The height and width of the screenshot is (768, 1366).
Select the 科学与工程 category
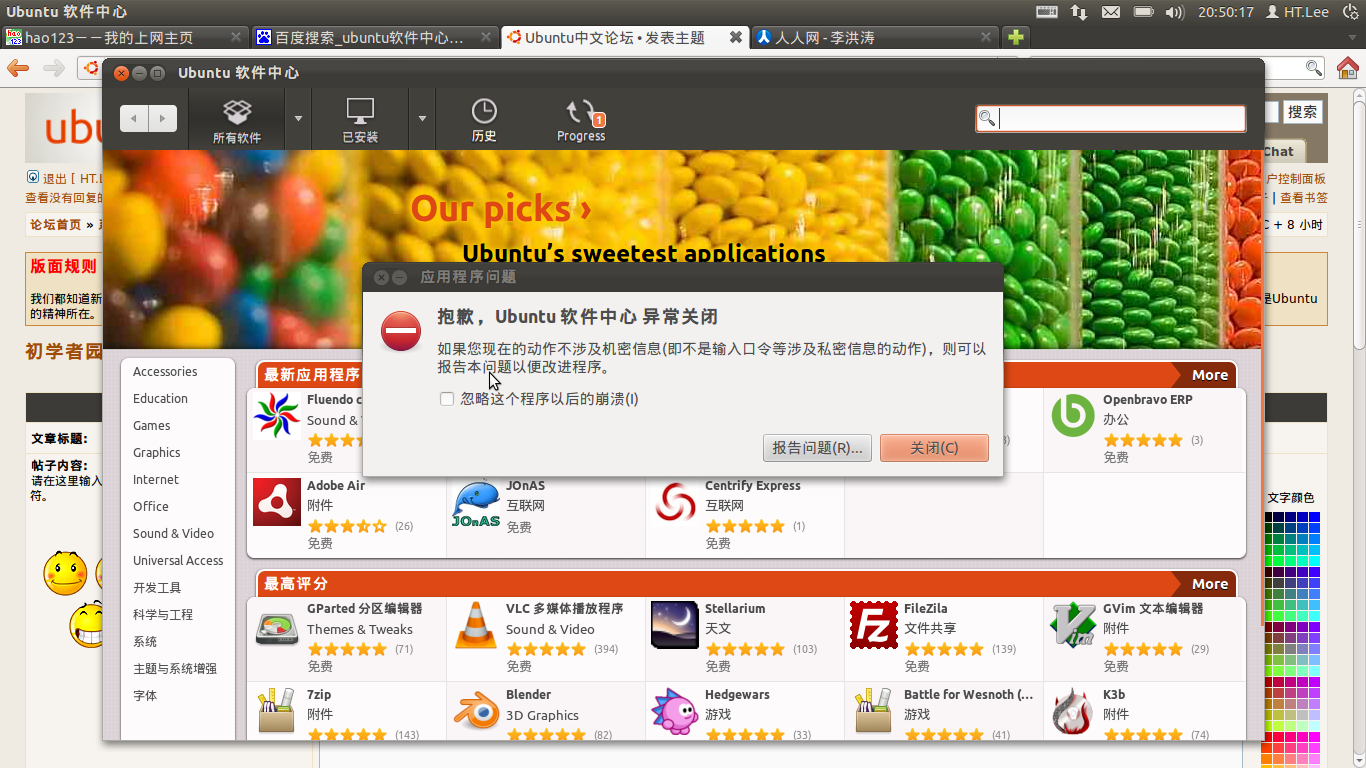(x=163, y=614)
